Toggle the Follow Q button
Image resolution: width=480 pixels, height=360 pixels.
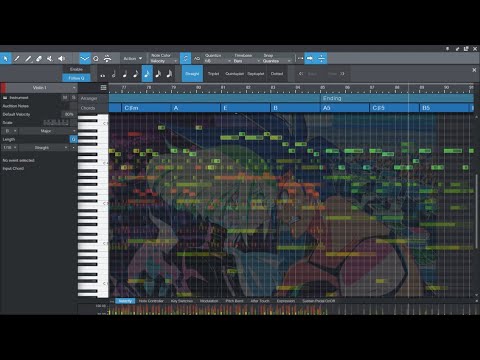(x=76, y=78)
